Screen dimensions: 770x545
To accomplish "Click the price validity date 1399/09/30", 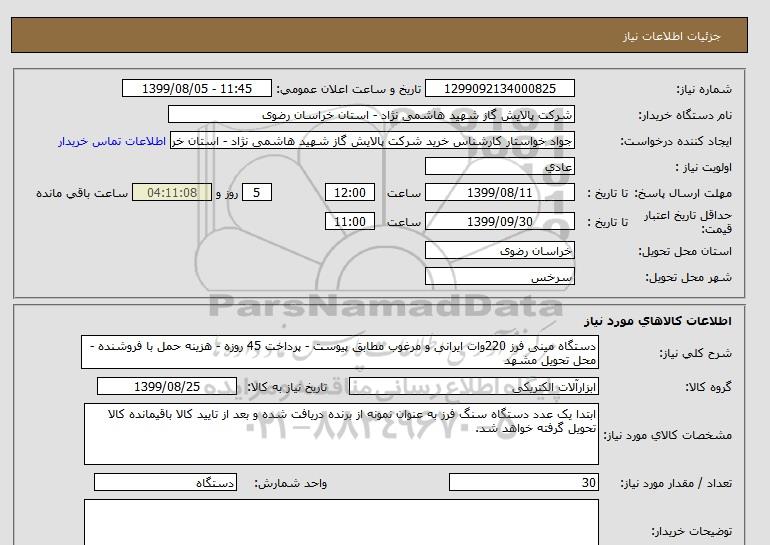I will click(x=500, y=221).
